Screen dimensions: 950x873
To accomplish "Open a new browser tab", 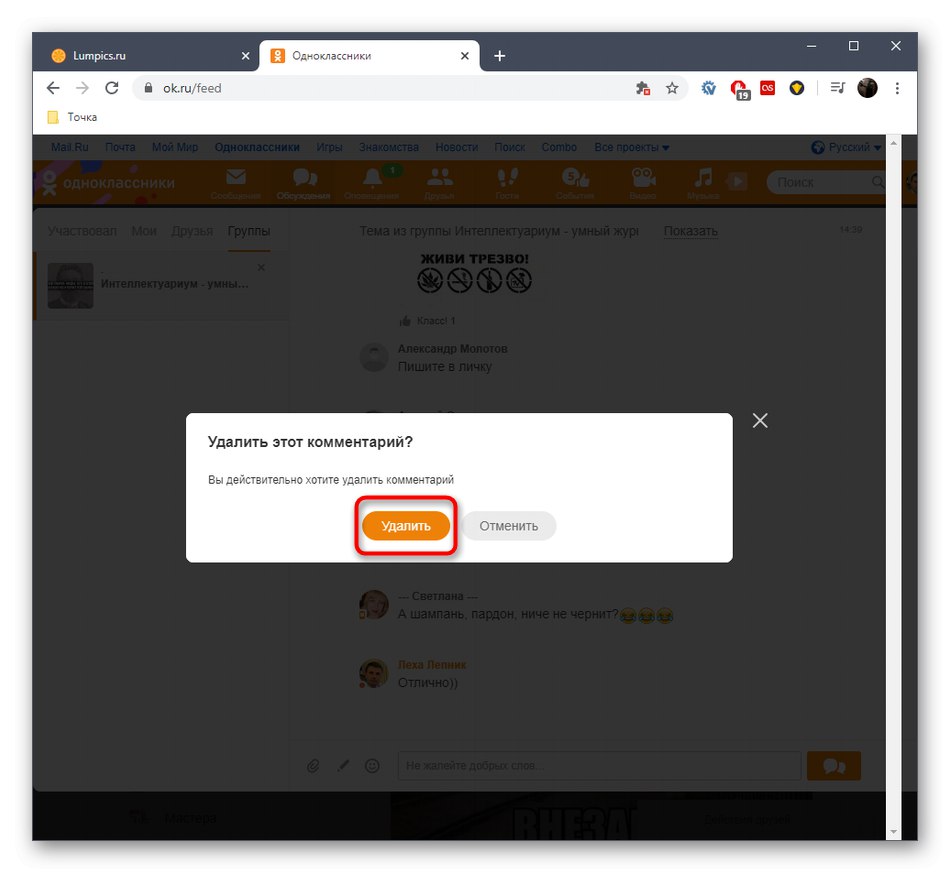I will coord(499,56).
